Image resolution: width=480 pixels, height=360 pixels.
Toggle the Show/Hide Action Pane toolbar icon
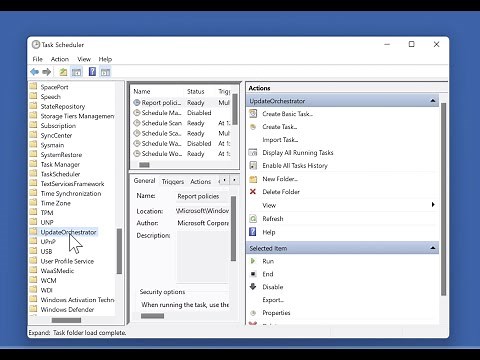click(105, 72)
